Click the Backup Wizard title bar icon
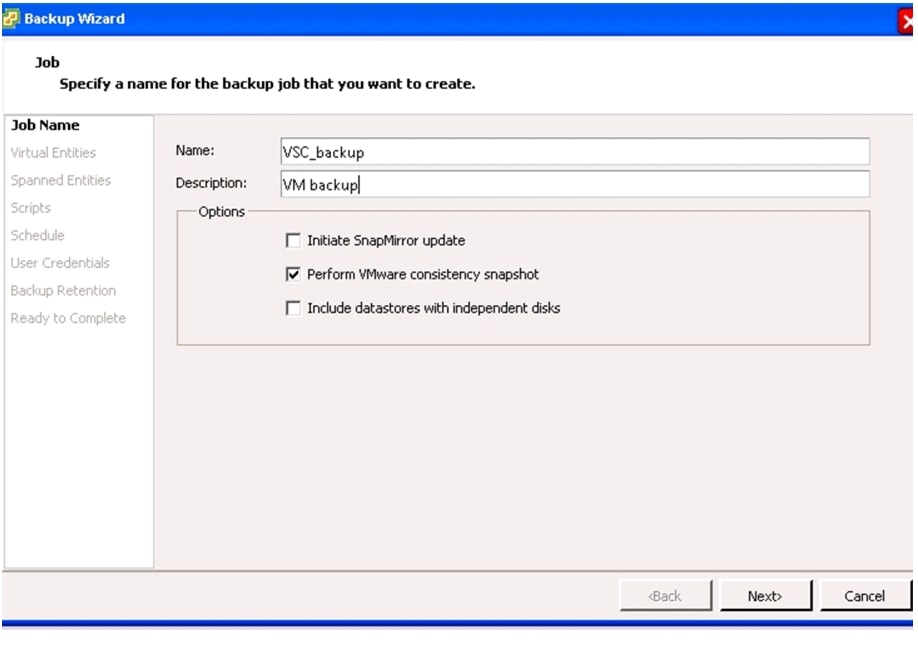The height and width of the screenshot is (650, 918). click(x=11, y=18)
